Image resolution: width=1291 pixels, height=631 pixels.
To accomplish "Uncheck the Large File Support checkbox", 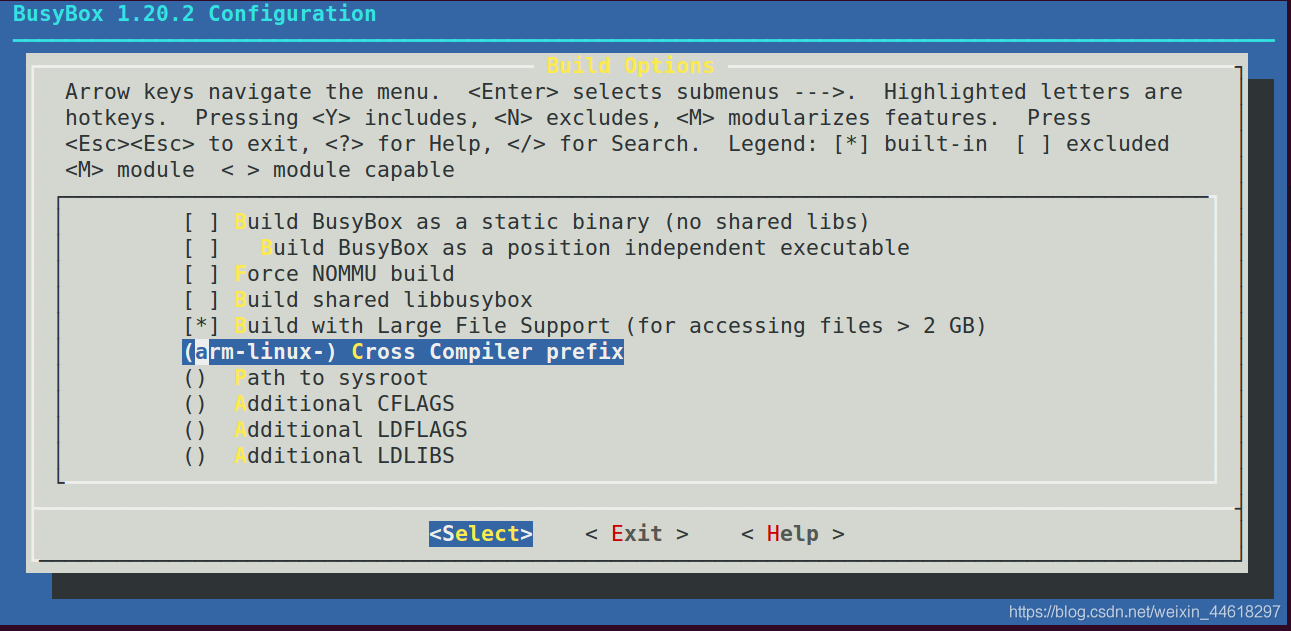I will [x=201, y=326].
